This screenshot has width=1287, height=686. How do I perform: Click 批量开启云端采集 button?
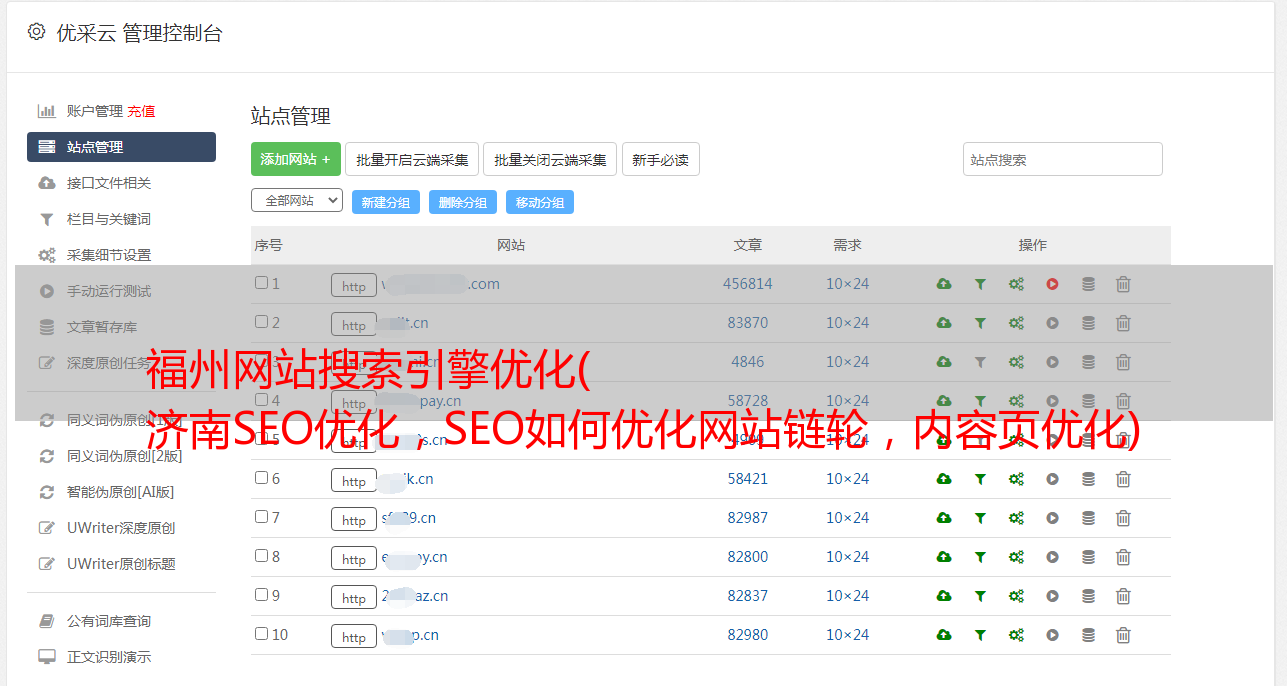point(412,159)
